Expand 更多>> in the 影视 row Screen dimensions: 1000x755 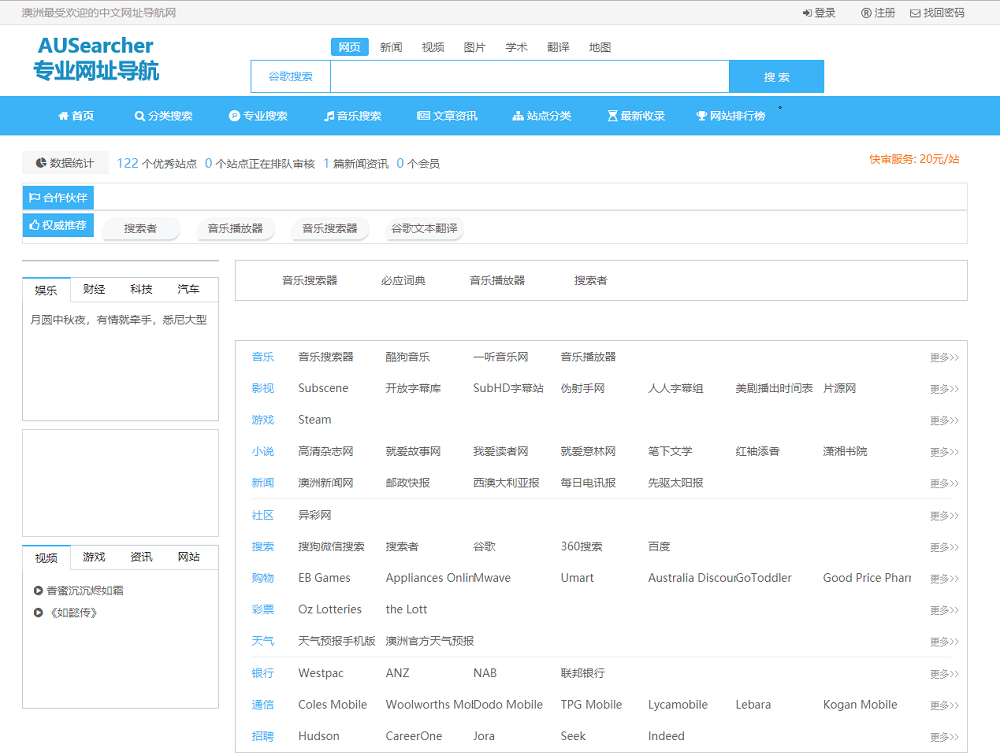944,389
